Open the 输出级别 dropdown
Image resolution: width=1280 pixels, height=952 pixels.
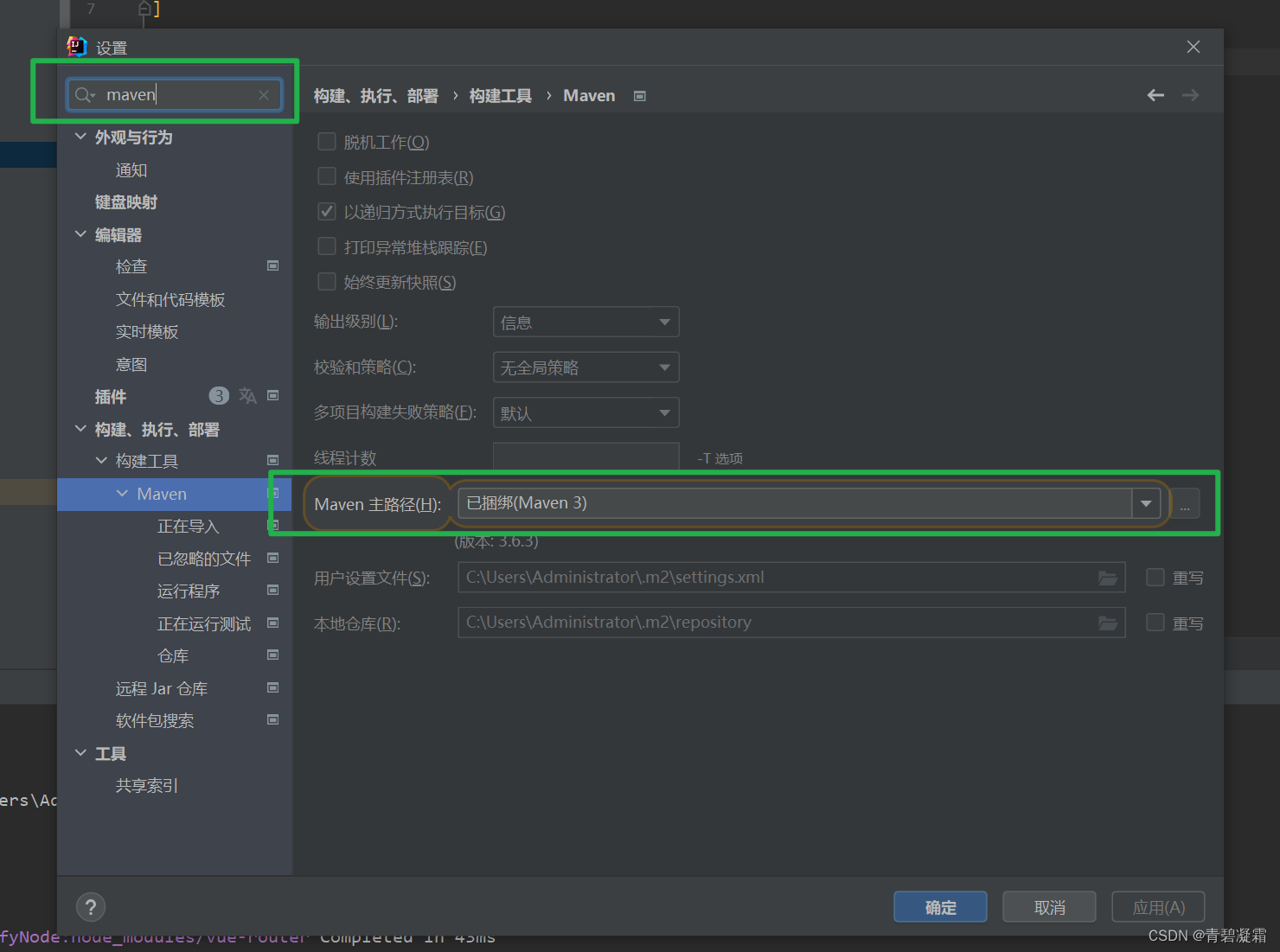point(586,323)
